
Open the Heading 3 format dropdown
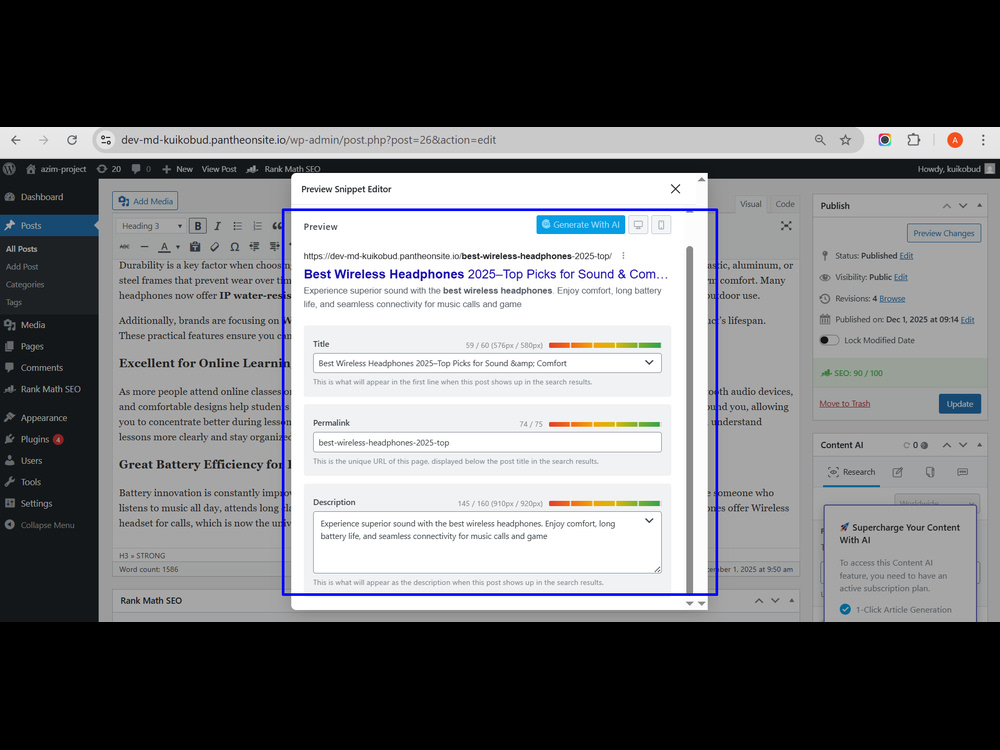[152, 226]
